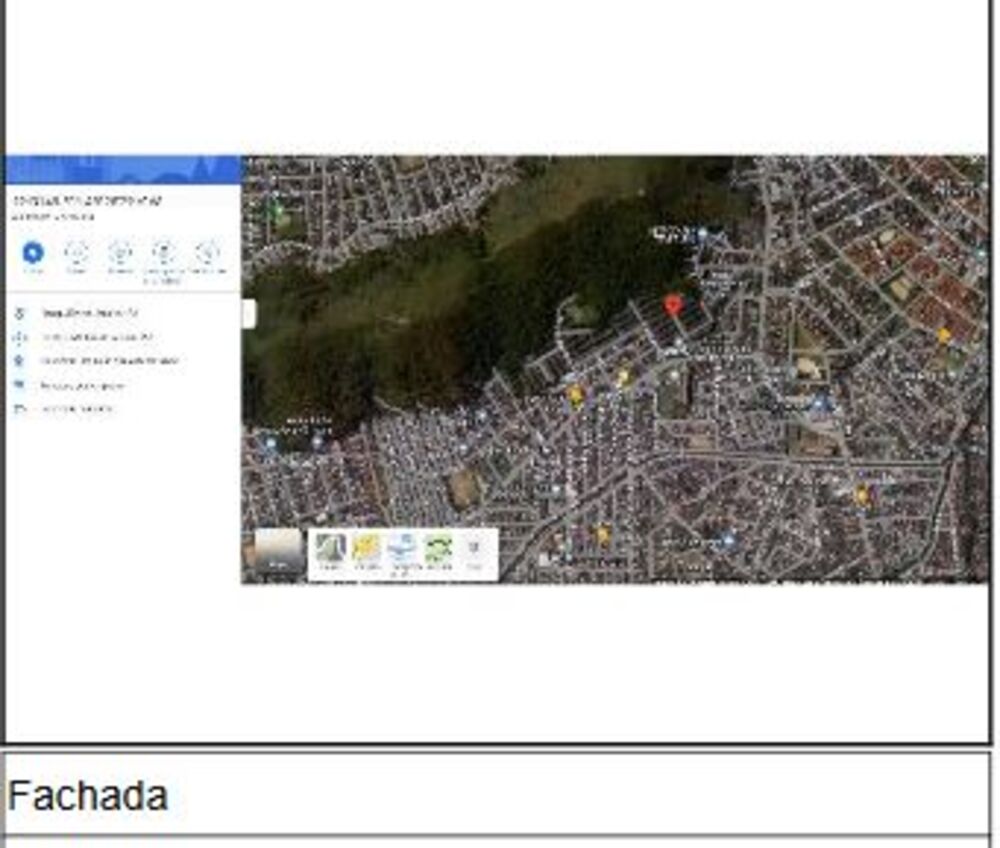Image resolution: width=1000 pixels, height=848 pixels.
Task: Click the place title in side panel
Action: click(x=86, y=201)
